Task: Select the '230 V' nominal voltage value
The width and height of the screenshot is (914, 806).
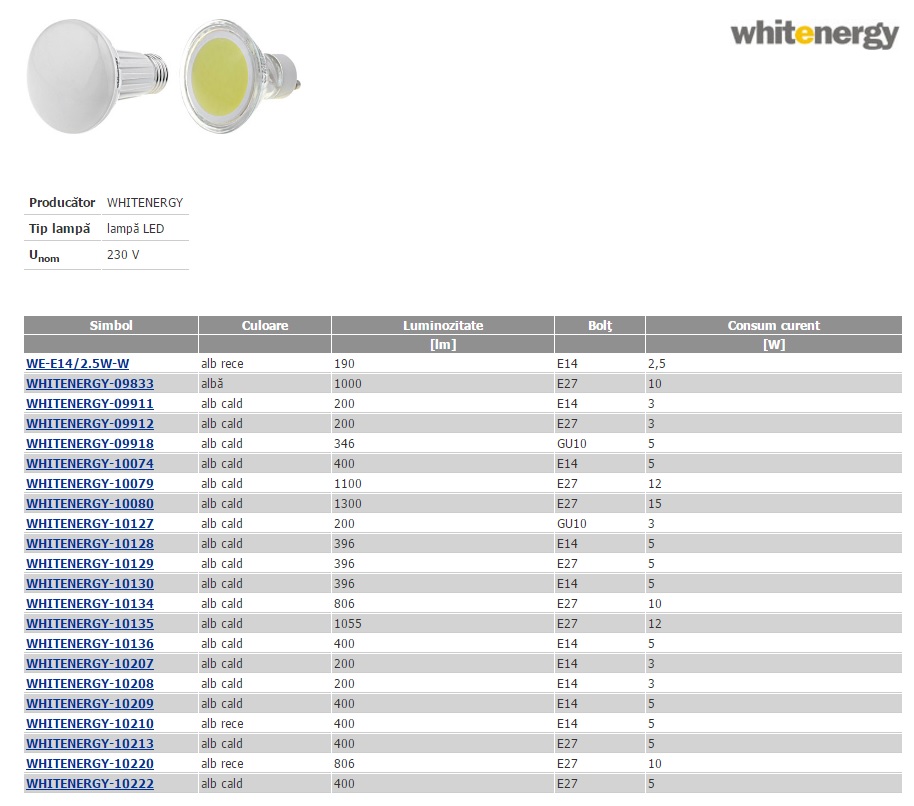Action: click(123, 255)
